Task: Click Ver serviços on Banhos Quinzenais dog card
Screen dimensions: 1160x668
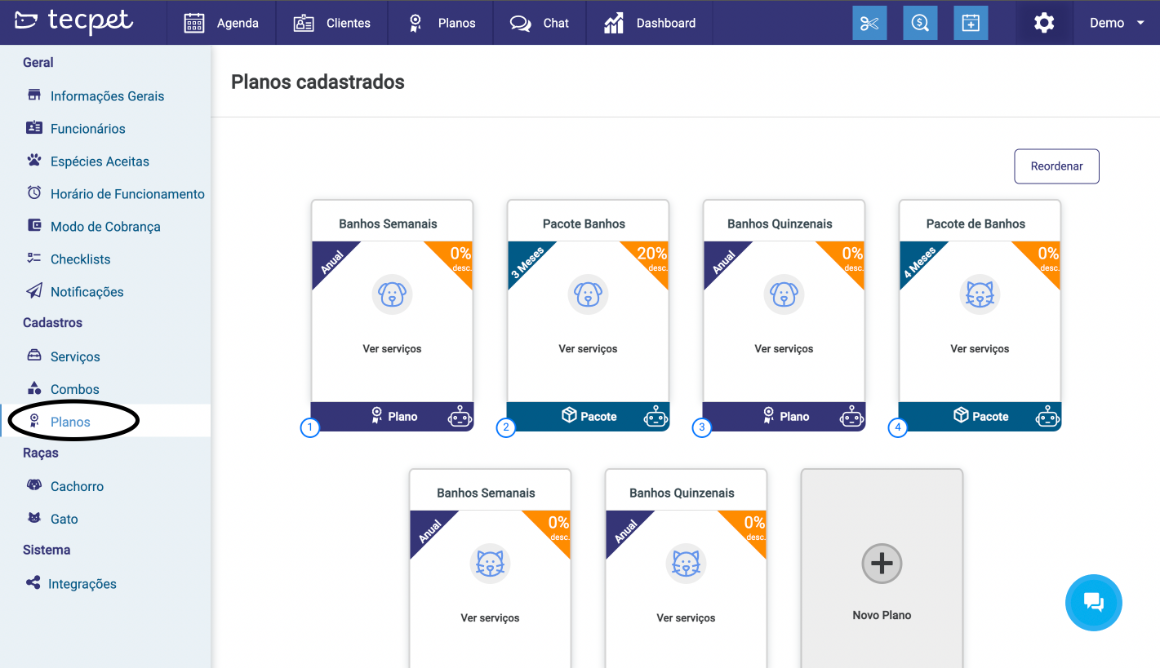Action: click(783, 349)
